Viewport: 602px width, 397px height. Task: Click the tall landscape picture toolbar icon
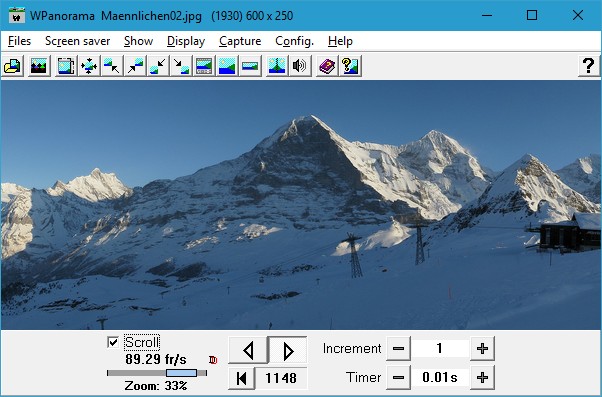point(227,66)
